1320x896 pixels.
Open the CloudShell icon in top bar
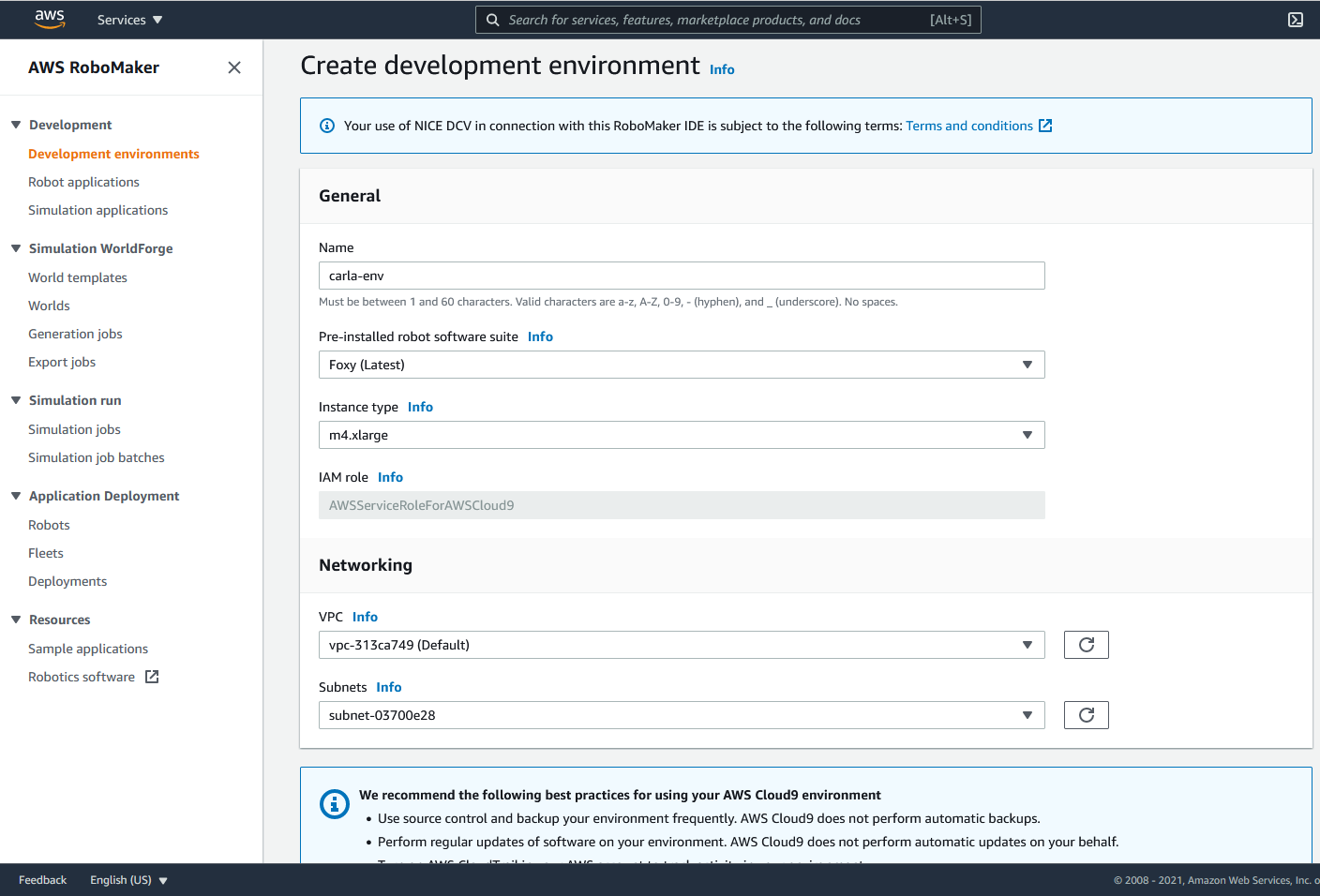point(1296,20)
